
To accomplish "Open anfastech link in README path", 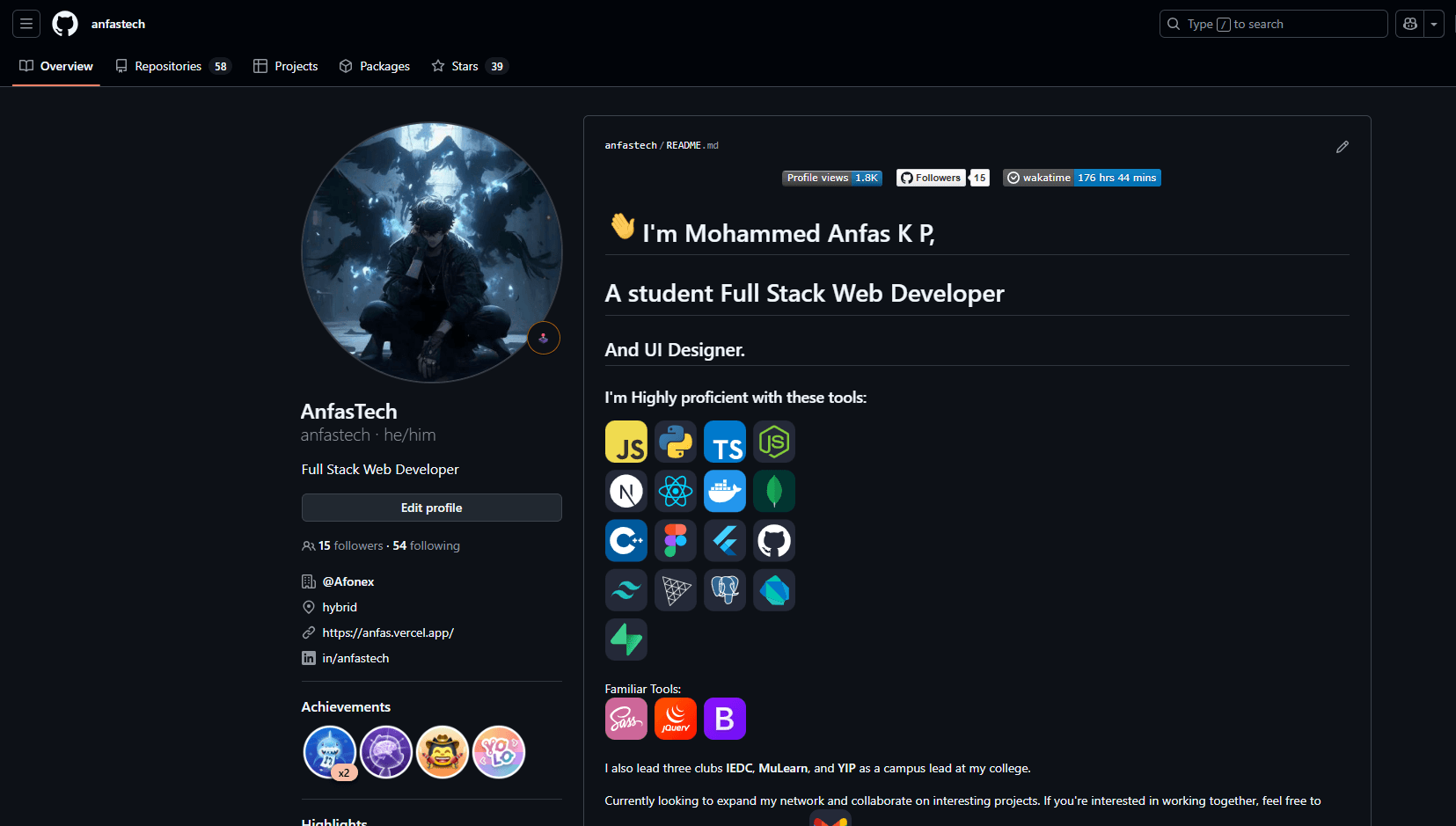I will click(631, 145).
